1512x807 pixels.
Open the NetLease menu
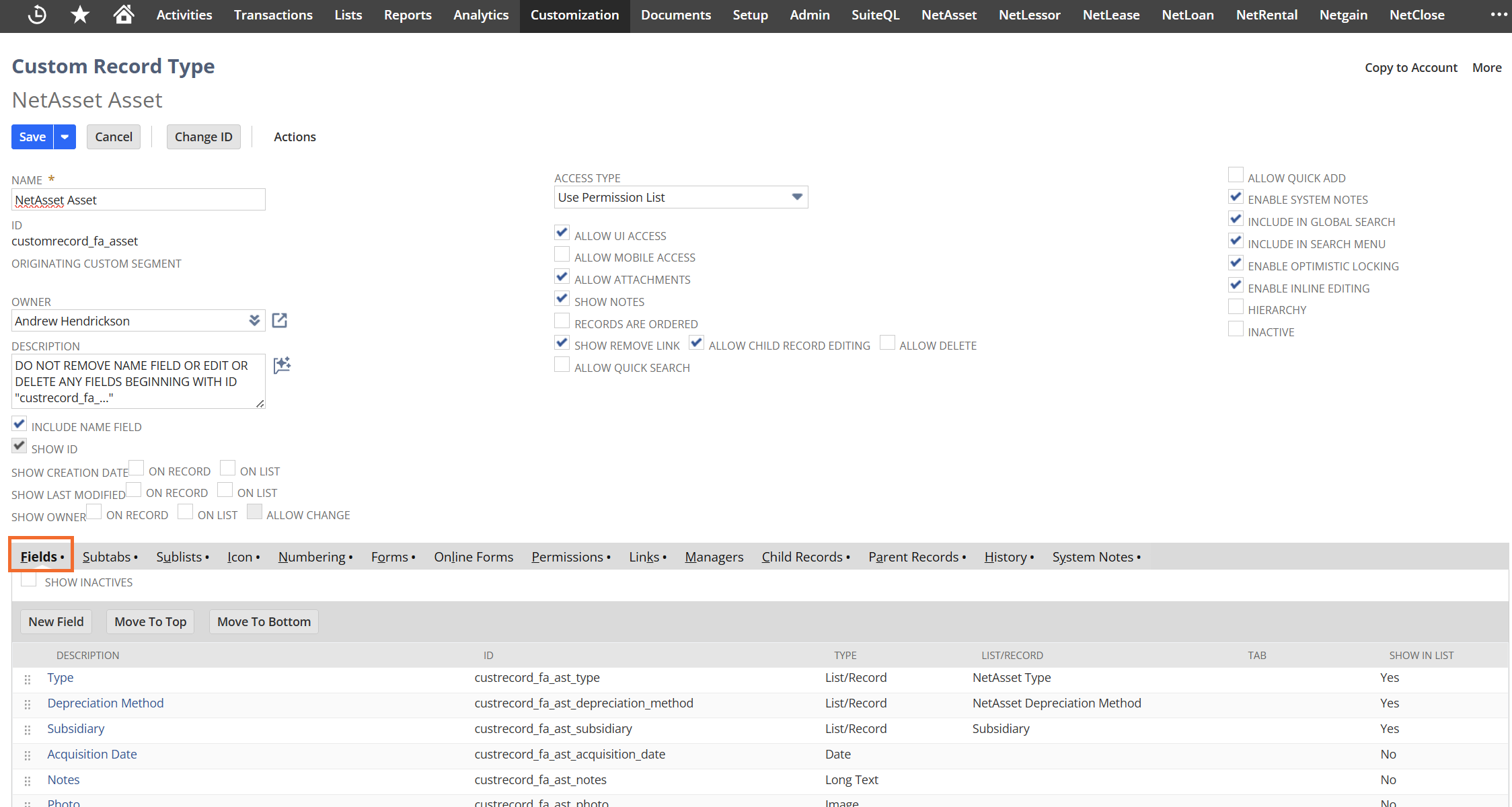pyautogui.click(x=1111, y=15)
